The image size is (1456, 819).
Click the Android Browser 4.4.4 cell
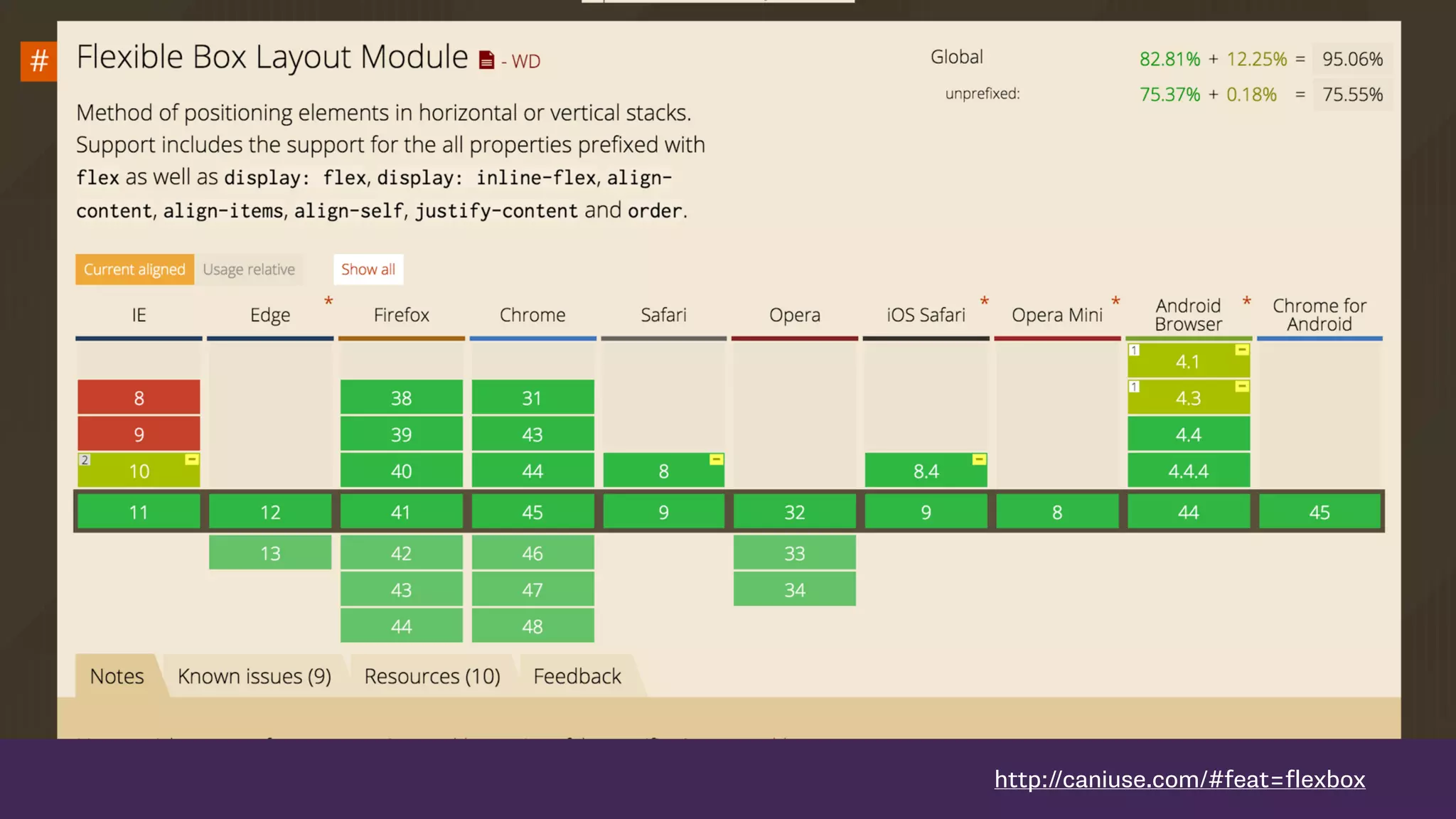[1189, 471]
